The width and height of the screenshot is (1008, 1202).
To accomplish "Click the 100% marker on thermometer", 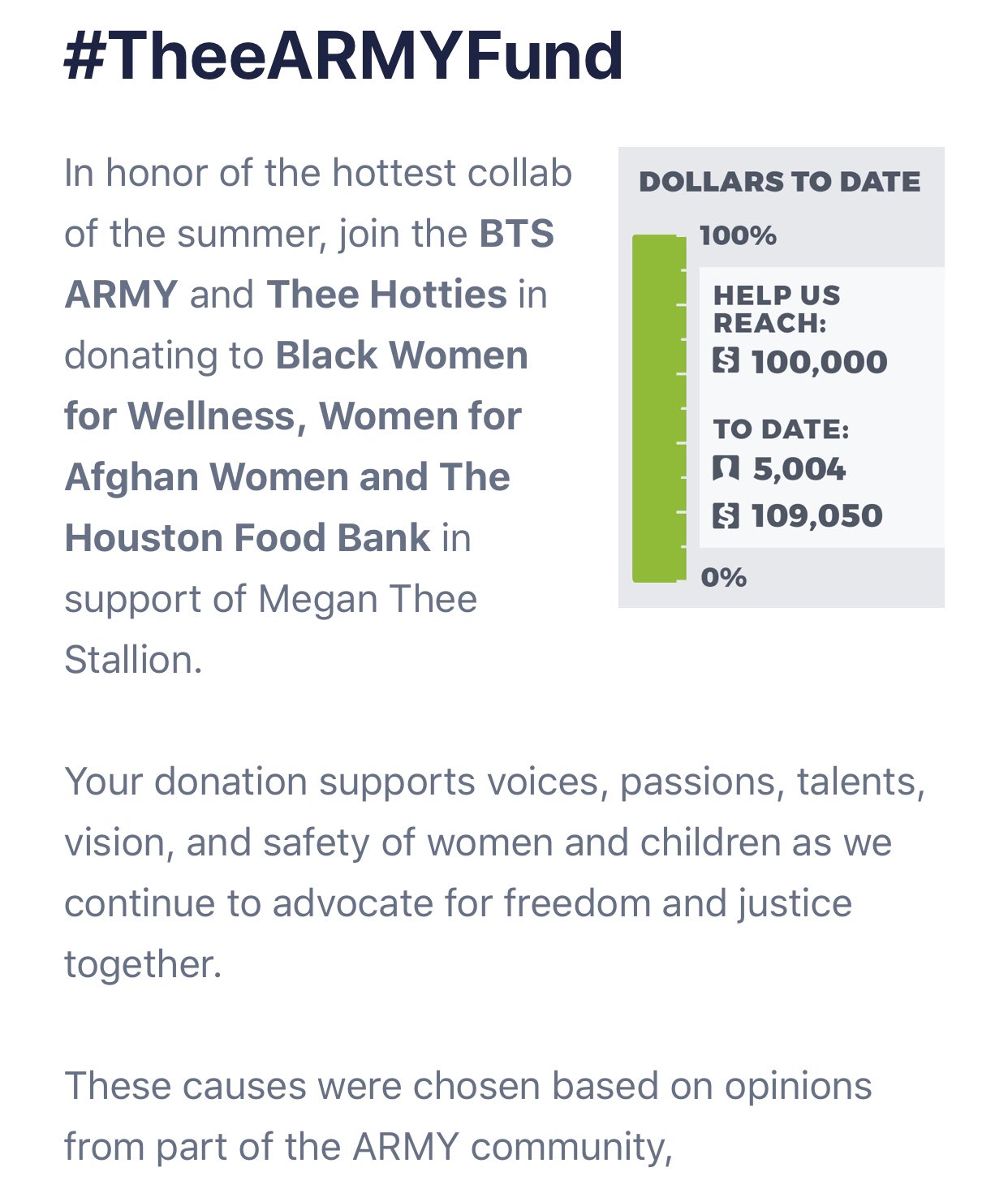I will [x=738, y=236].
